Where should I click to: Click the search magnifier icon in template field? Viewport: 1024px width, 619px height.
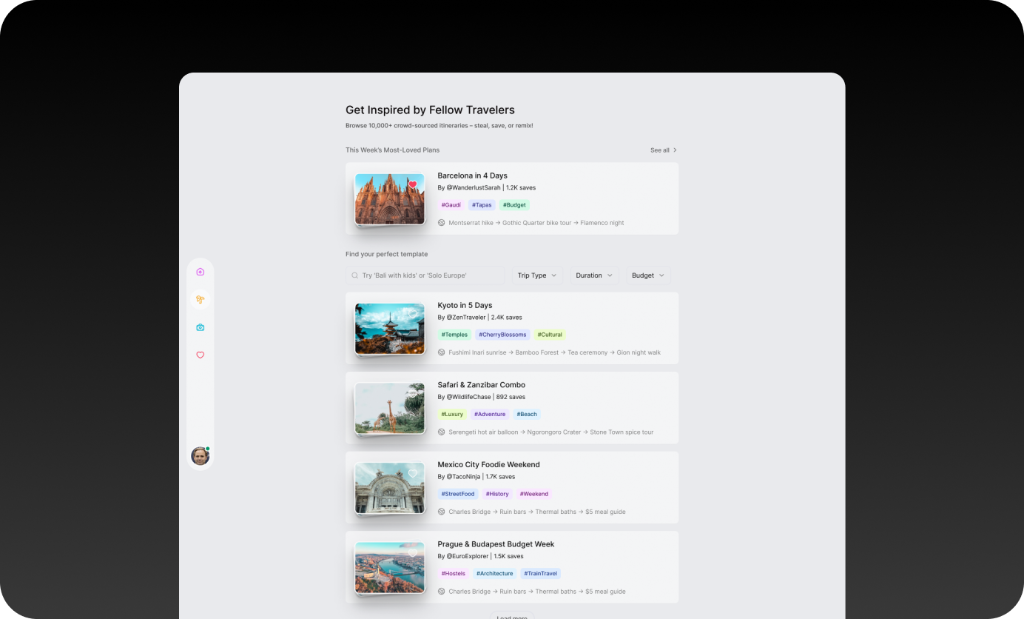355,276
